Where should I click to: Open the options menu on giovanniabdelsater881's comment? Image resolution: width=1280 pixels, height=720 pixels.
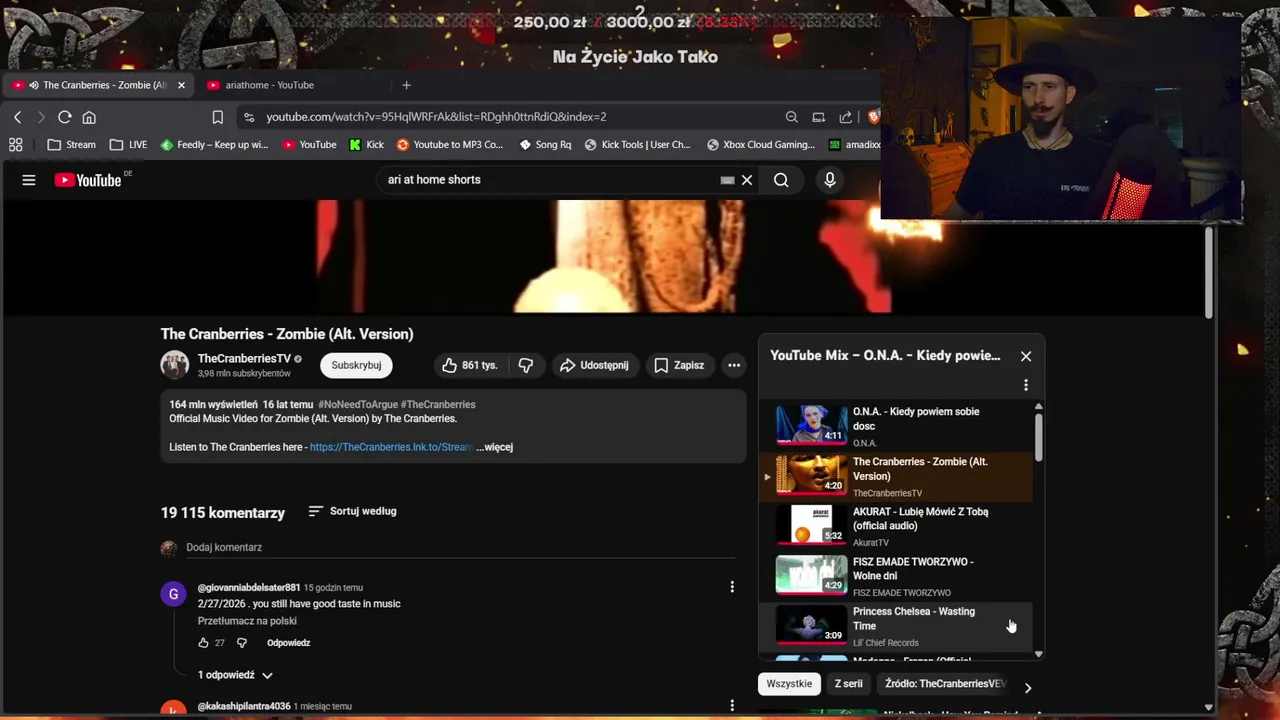(732, 587)
